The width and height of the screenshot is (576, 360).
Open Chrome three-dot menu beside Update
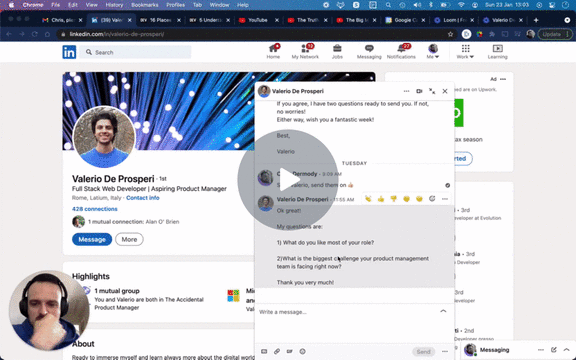click(x=568, y=34)
